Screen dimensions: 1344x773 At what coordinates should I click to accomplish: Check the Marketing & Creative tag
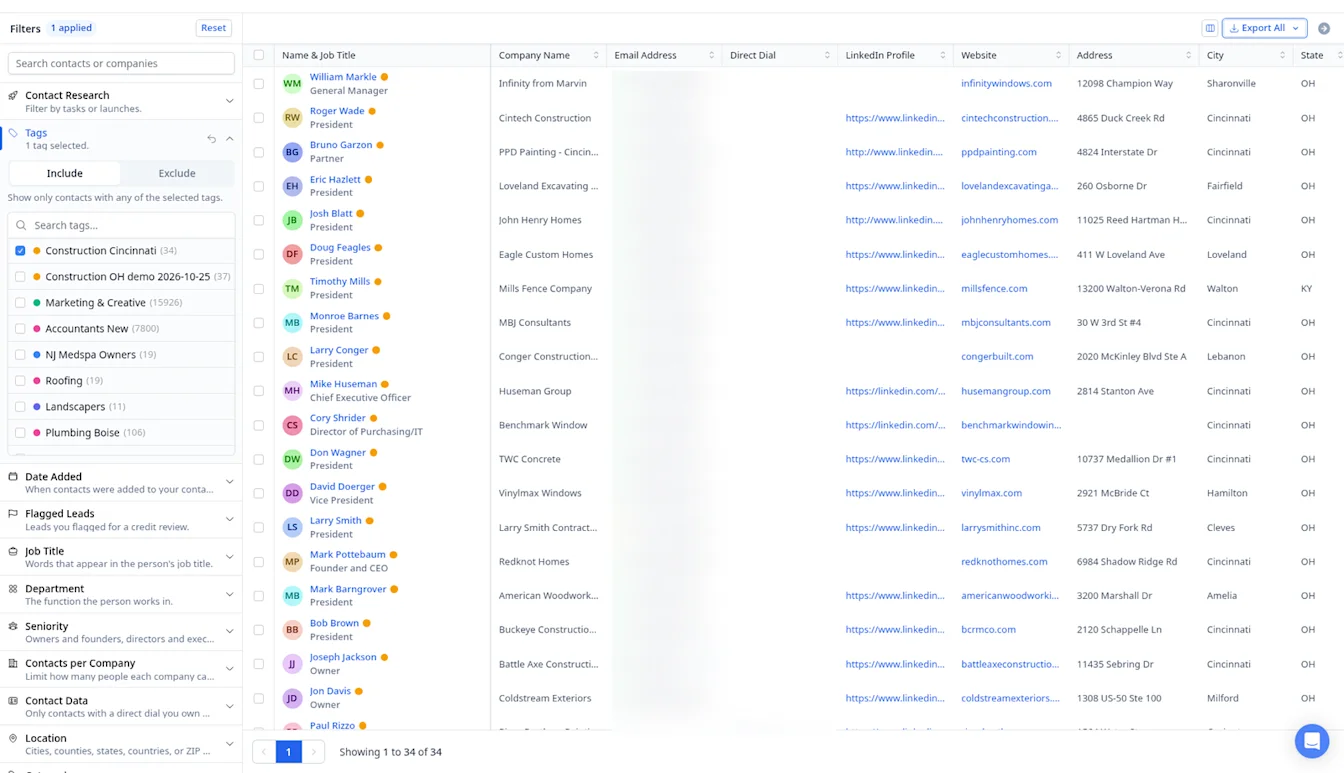click(x=20, y=303)
